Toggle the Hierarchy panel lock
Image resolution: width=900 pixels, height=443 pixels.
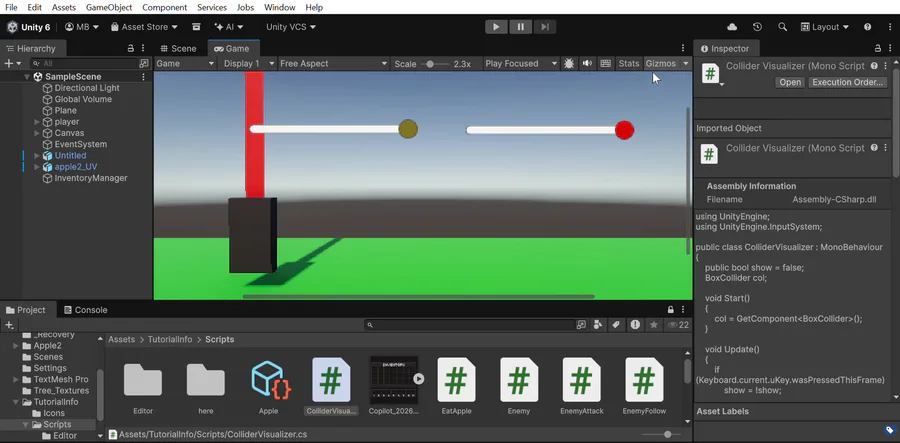[x=131, y=48]
